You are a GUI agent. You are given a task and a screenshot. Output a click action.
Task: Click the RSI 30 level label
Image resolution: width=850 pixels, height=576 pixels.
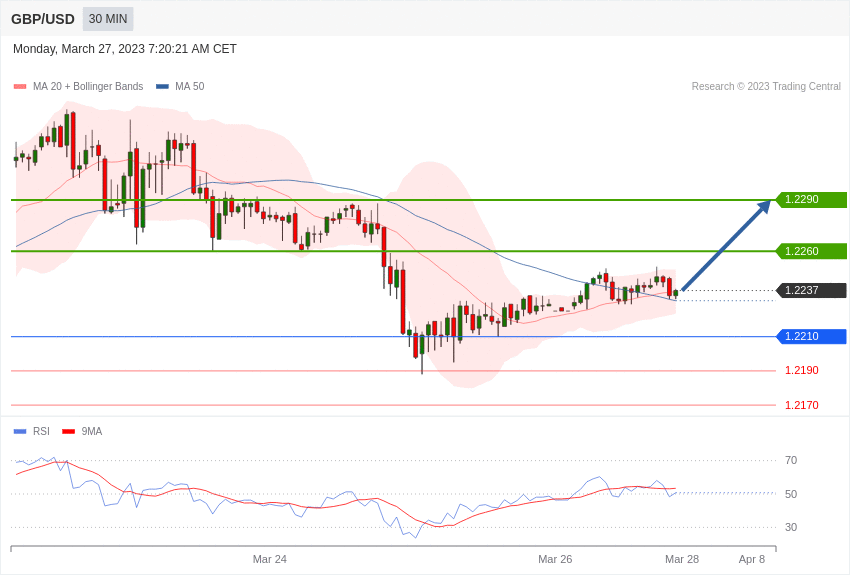[x=791, y=528]
